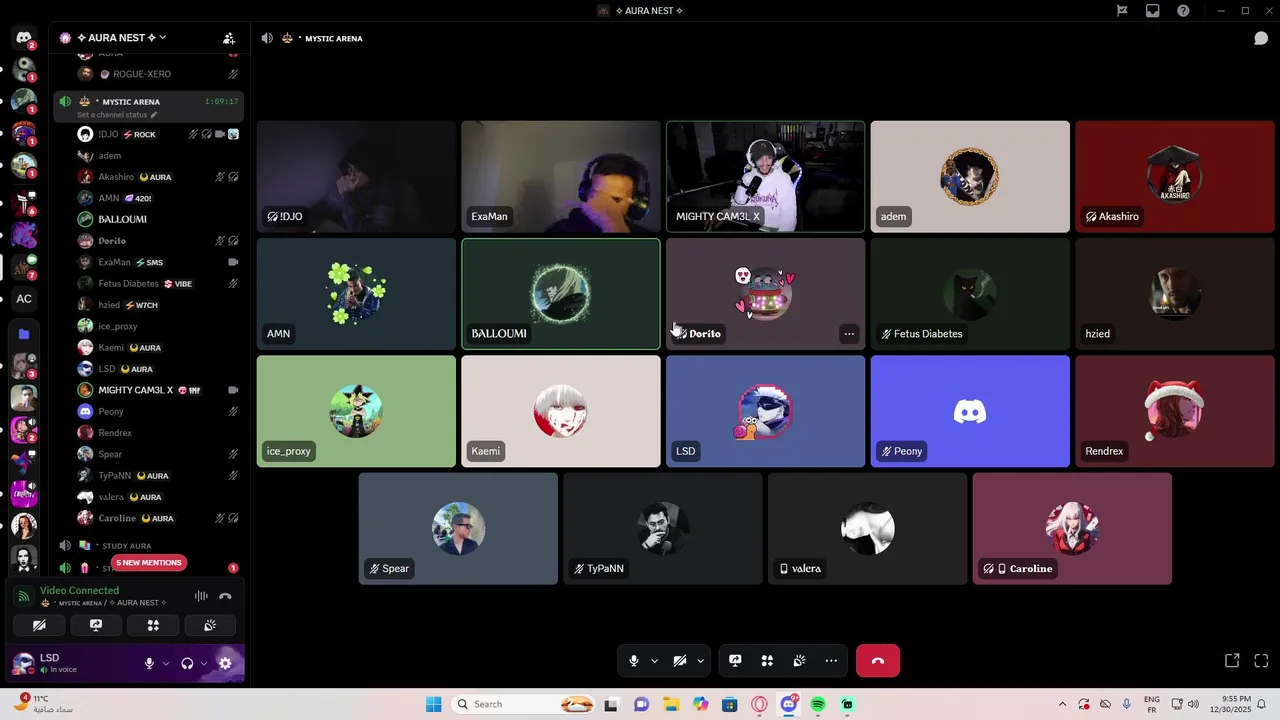Open more options on the Dorito tile
The image size is (1280, 720).
pyautogui.click(x=849, y=334)
